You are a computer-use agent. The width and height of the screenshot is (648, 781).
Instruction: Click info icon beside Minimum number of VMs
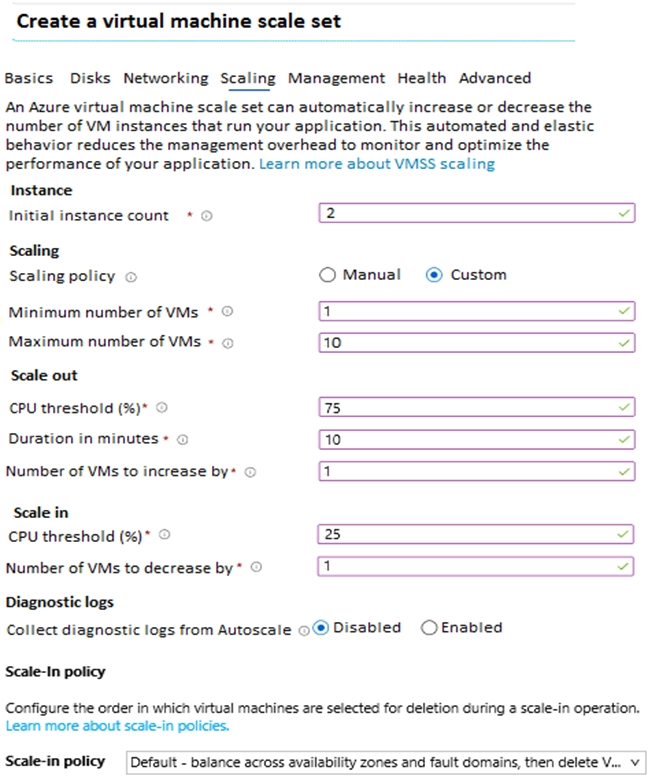point(227,311)
